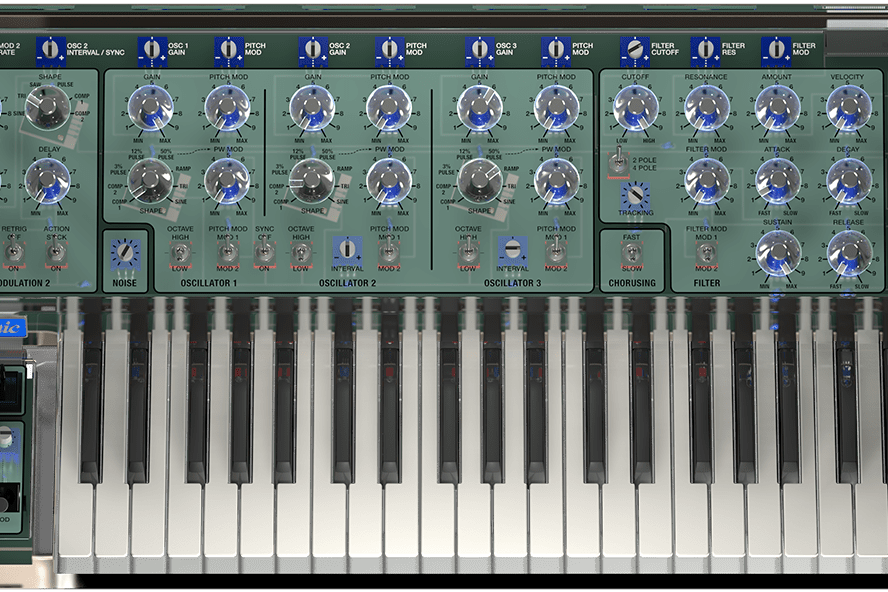Screen dimensions: 888x592
Task: Click the OSCILLATOR 3 section label
Action: [513, 283]
